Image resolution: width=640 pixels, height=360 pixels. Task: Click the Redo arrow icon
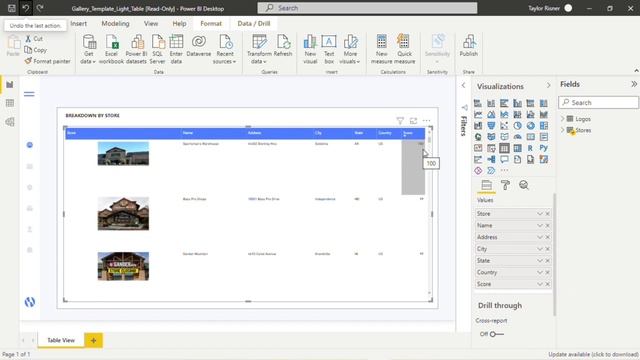point(40,8)
